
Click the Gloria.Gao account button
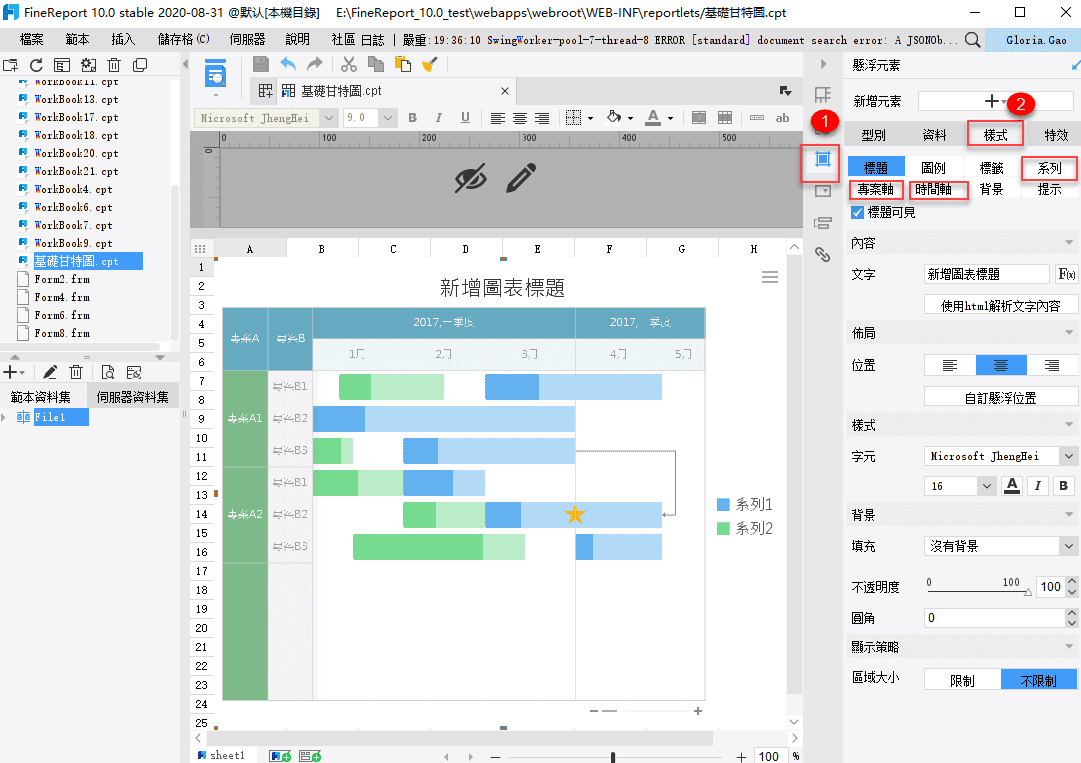point(1033,40)
